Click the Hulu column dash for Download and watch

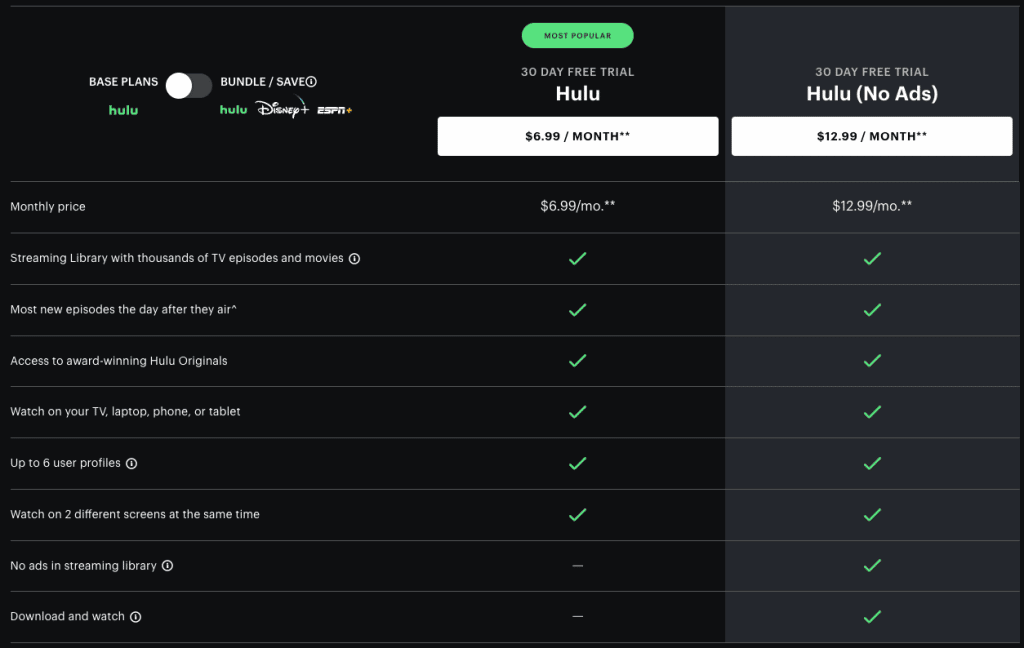pos(577,616)
